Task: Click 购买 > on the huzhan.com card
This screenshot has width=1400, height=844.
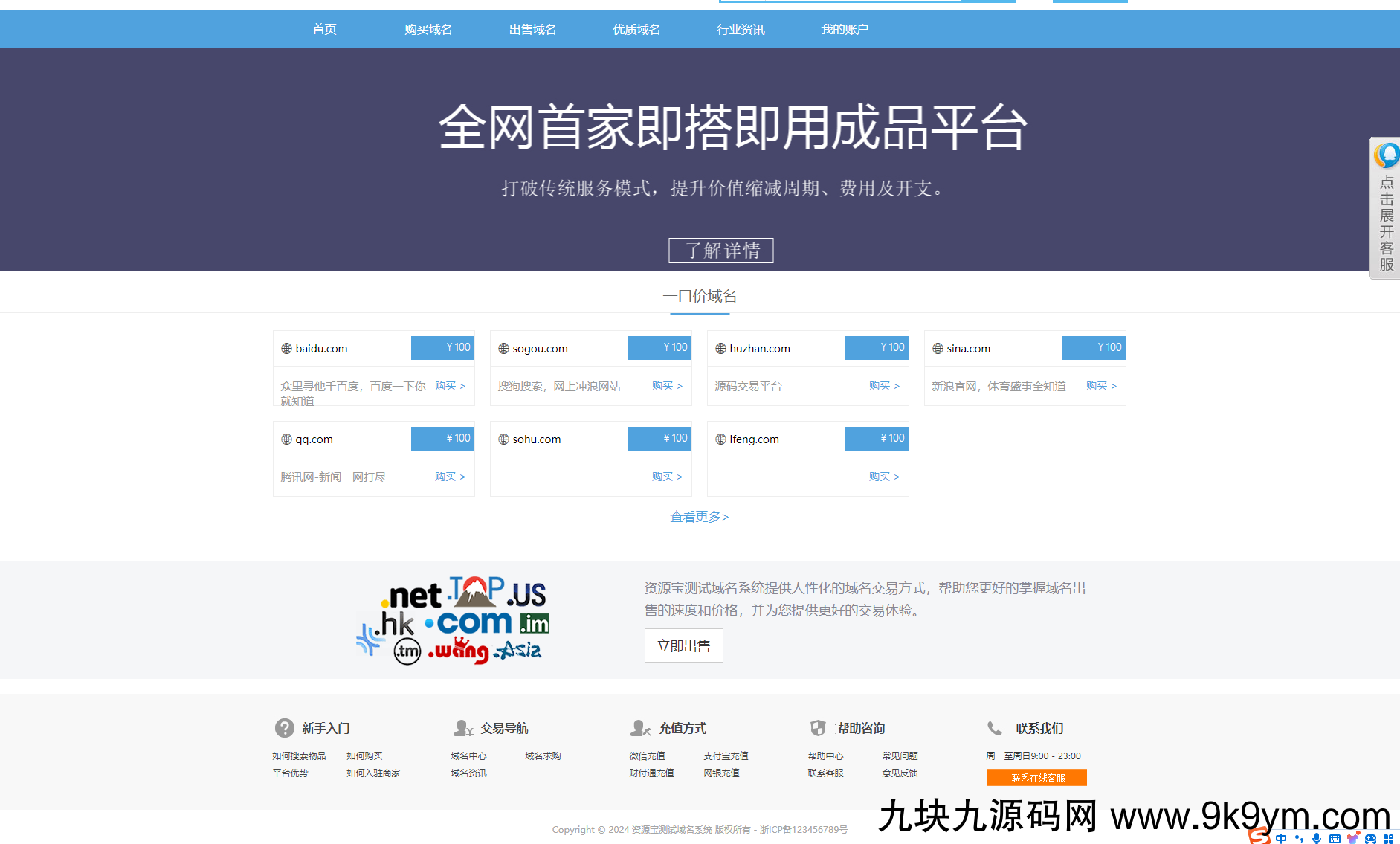Action: 884,386
